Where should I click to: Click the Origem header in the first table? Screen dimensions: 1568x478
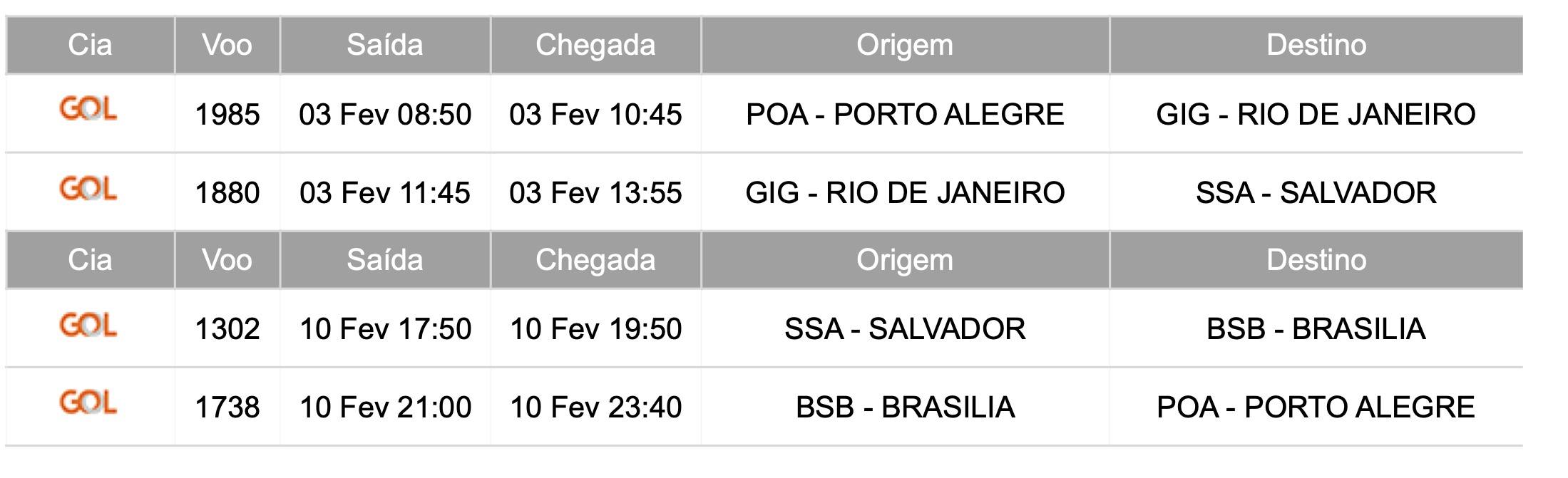[905, 45]
